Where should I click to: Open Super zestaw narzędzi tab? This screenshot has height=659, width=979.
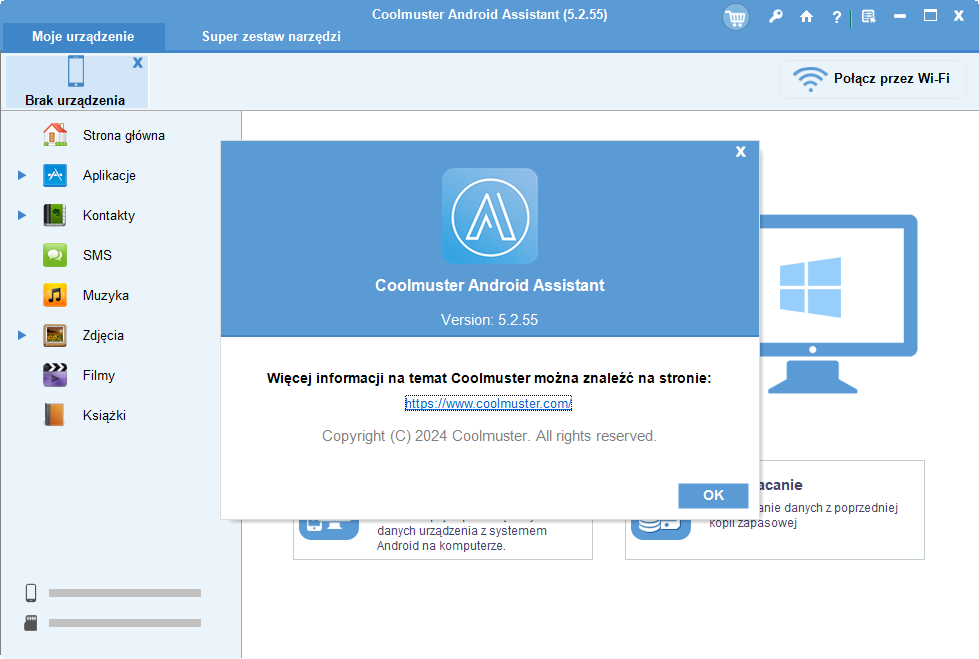[271, 37]
